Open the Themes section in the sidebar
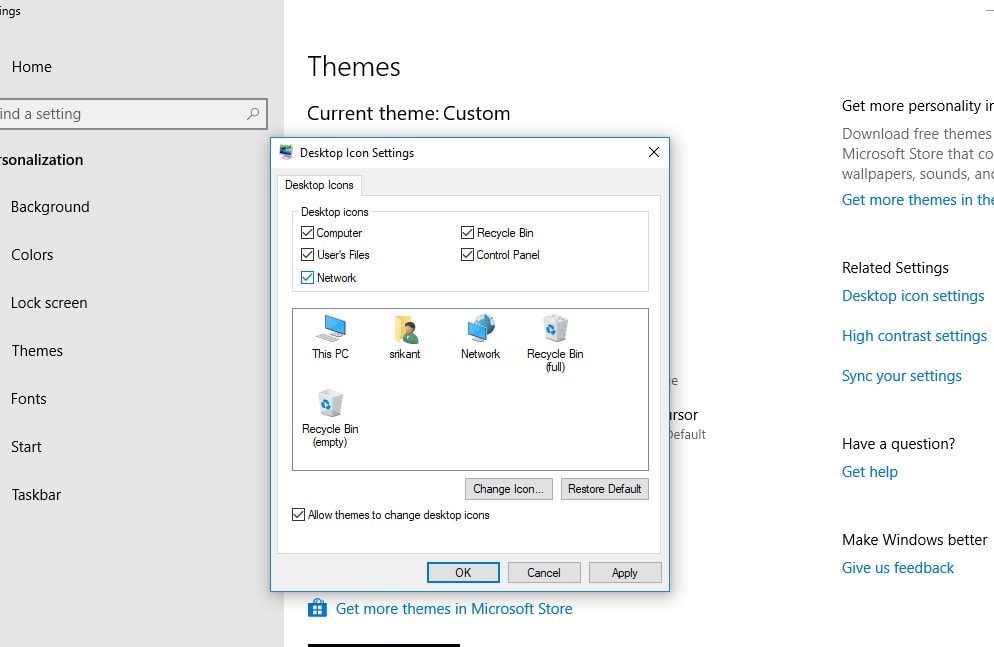 [37, 350]
